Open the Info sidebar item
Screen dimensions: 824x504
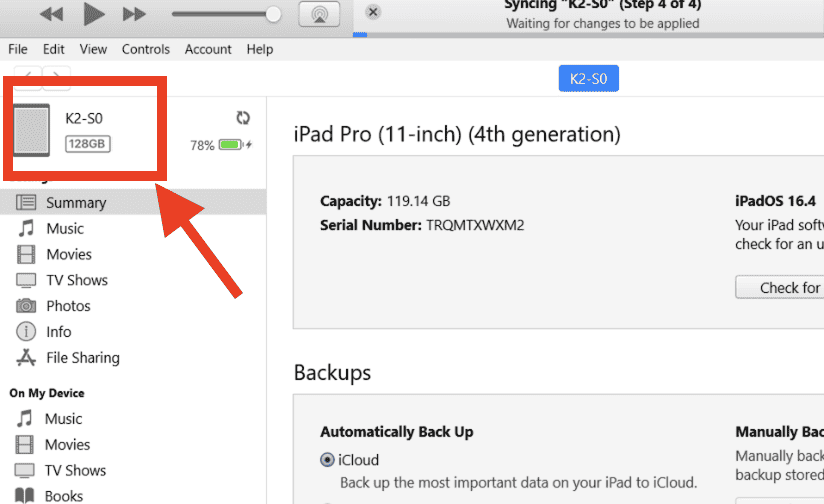[58, 332]
